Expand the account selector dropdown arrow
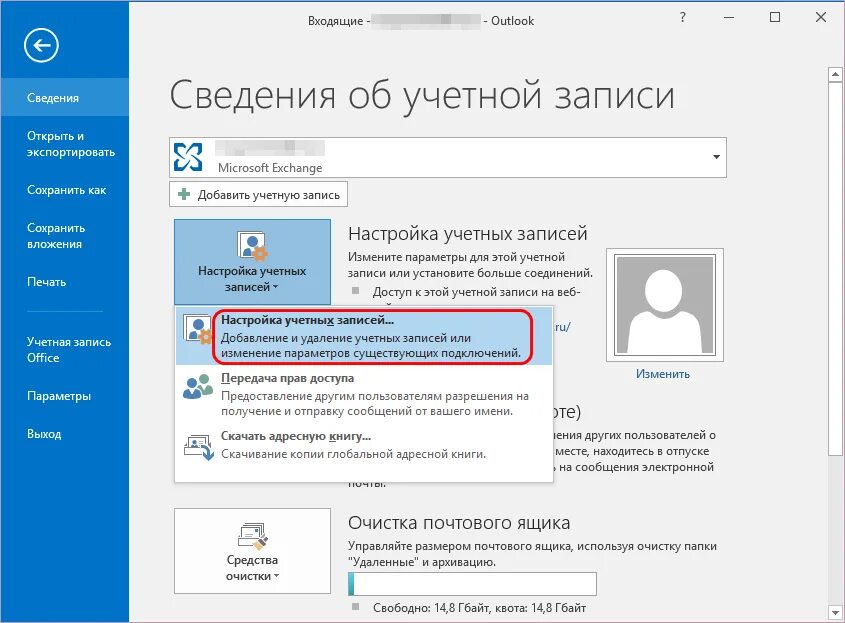Viewport: 845px width, 623px height. coord(716,157)
